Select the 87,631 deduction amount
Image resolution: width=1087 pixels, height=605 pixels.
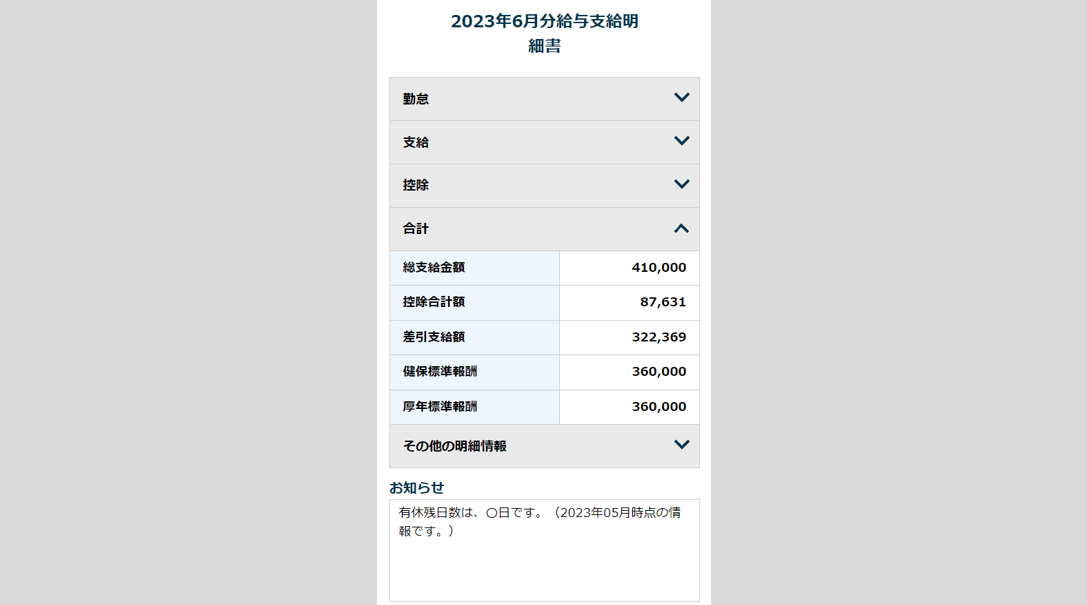[x=663, y=302]
